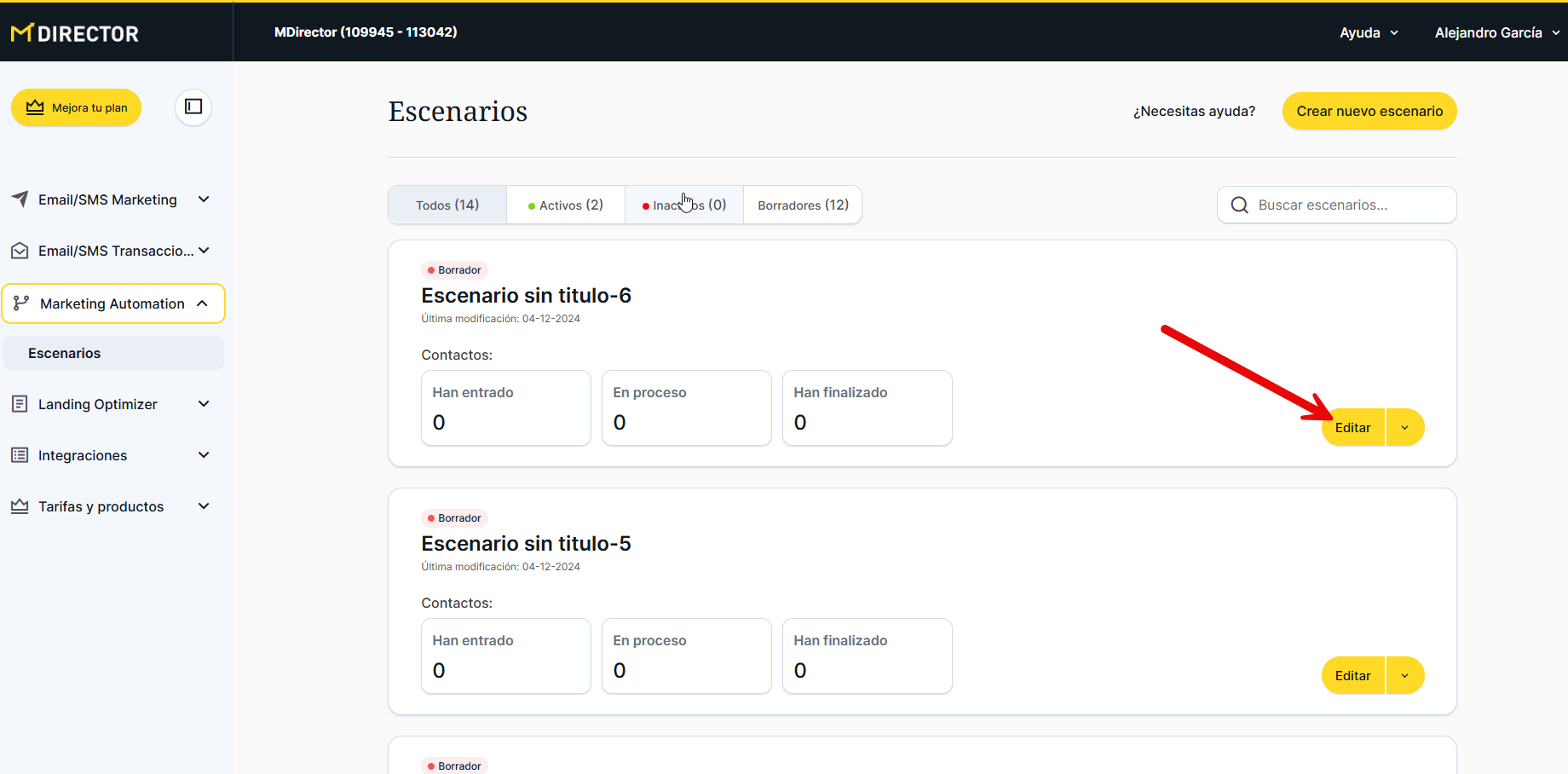Click the Marketing Automation branch icon
Image resolution: width=1568 pixels, height=774 pixels.
21,303
